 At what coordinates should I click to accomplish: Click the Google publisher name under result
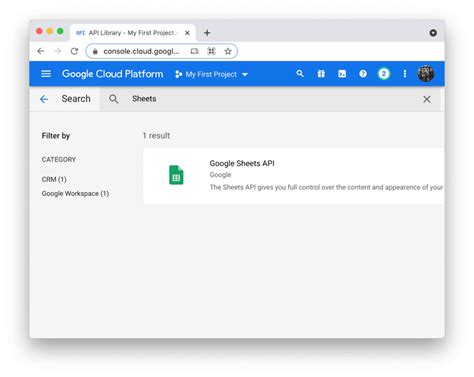tap(220, 175)
